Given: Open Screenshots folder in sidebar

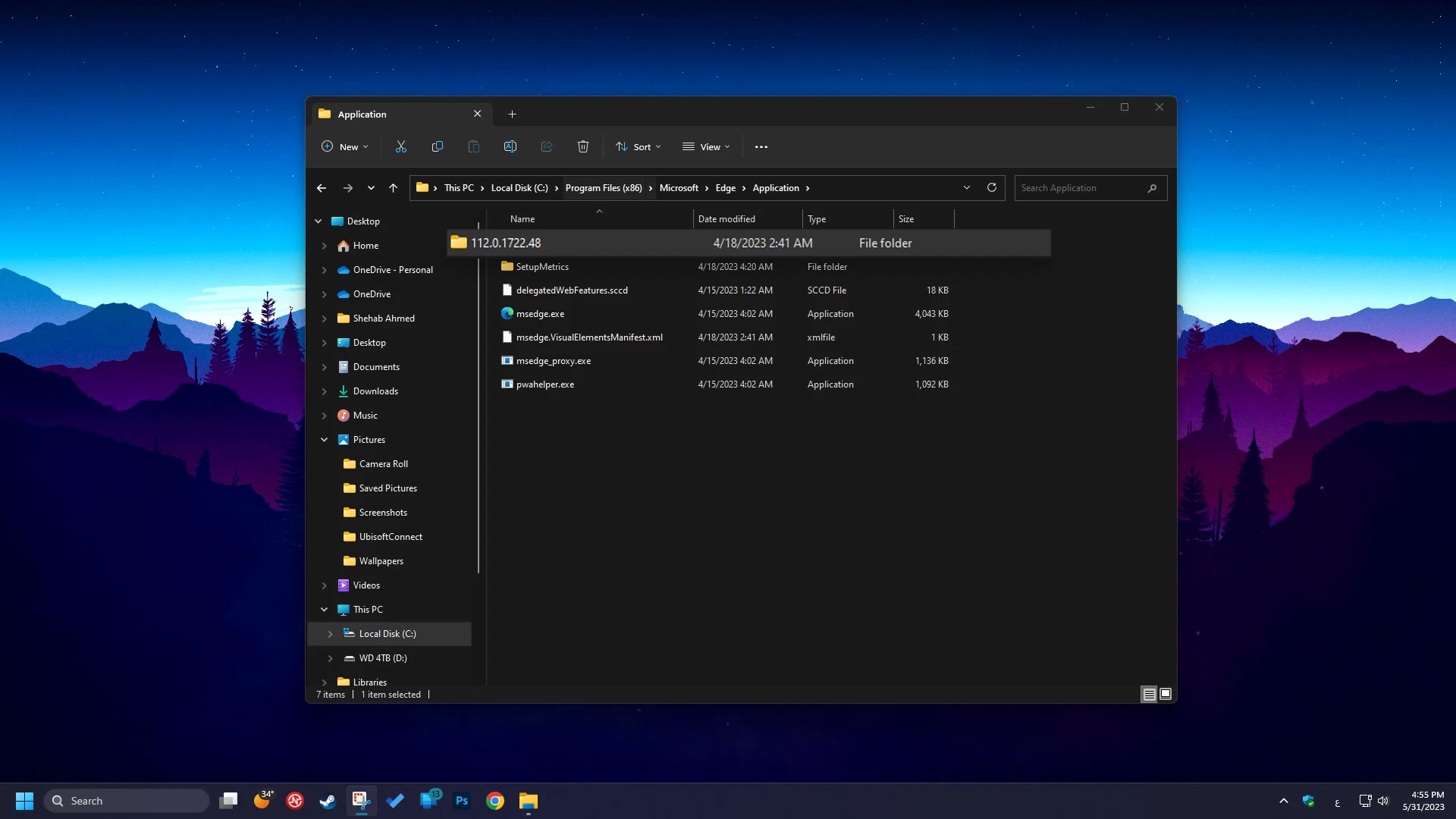Looking at the screenshot, I should 383,513.
